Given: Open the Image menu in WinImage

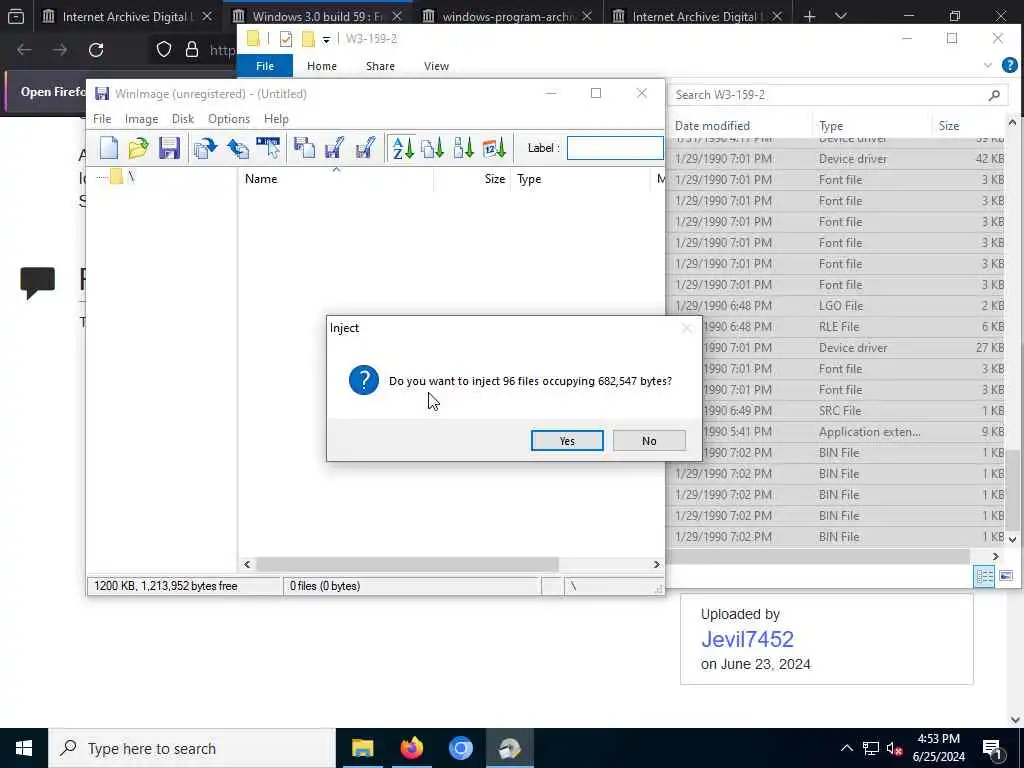Looking at the screenshot, I should pos(142,119).
